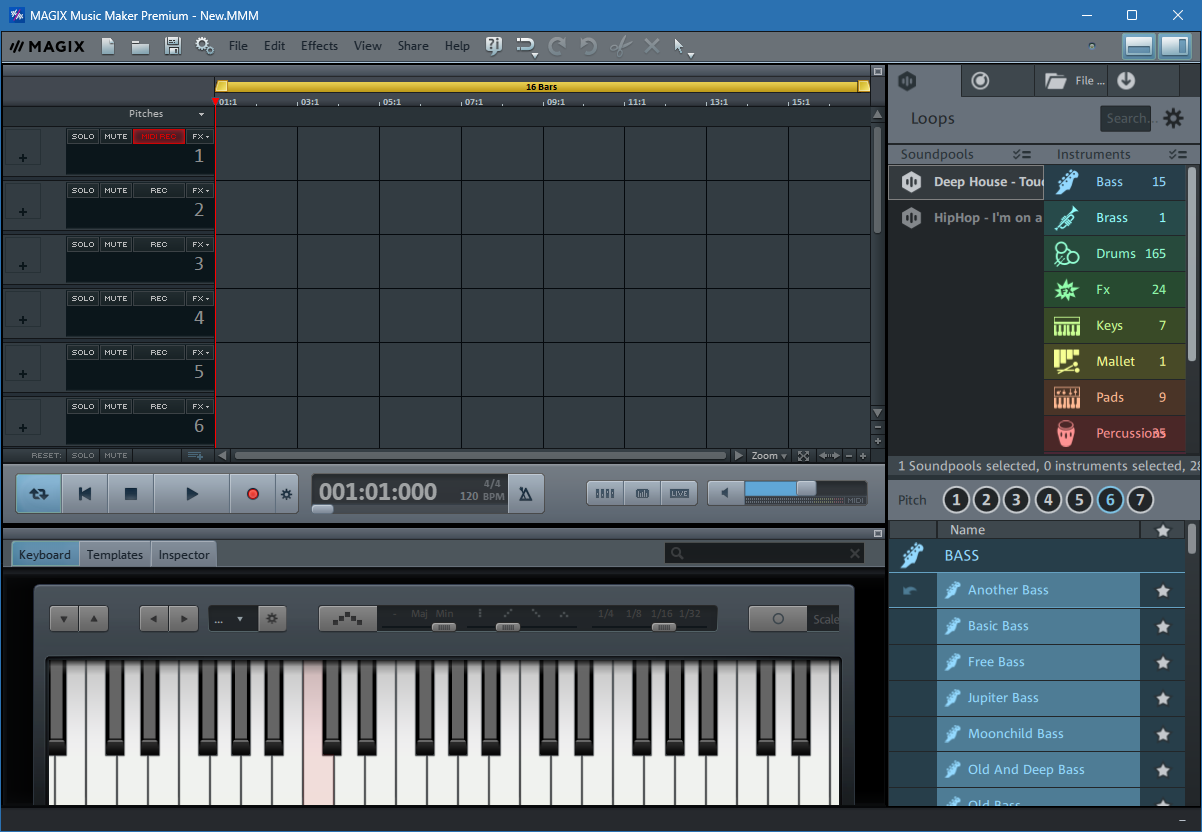Select the Drums instrument category

(1115, 254)
